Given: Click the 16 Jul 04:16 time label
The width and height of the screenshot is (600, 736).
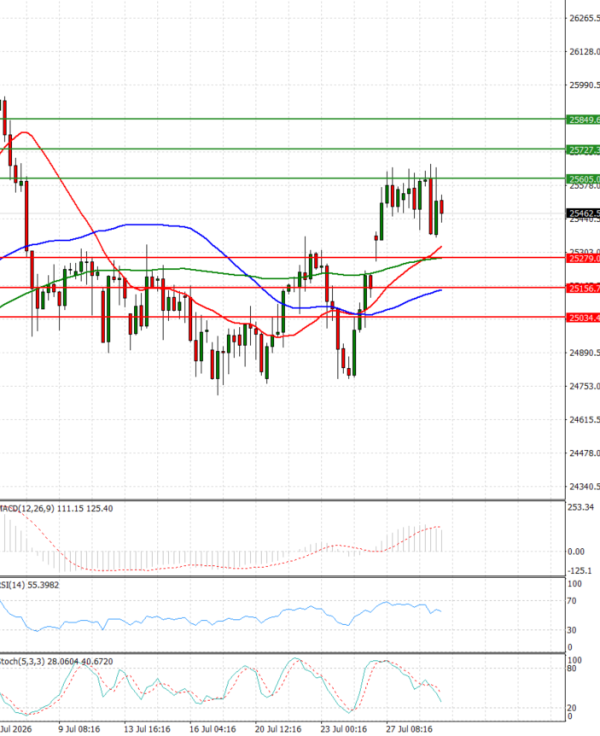Looking at the screenshot, I should [x=213, y=729].
